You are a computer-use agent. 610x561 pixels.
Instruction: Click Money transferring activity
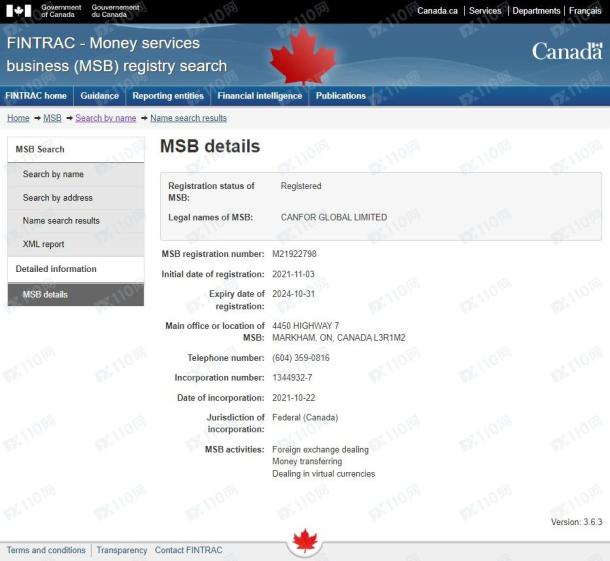(x=307, y=461)
